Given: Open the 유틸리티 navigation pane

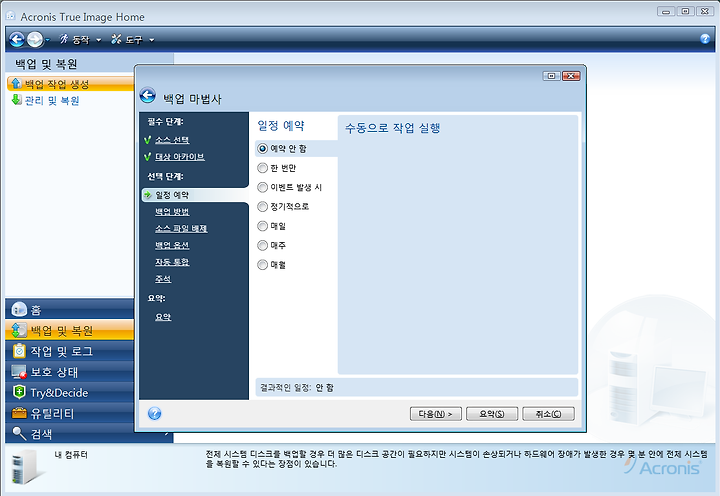Looking at the screenshot, I should [70, 413].
